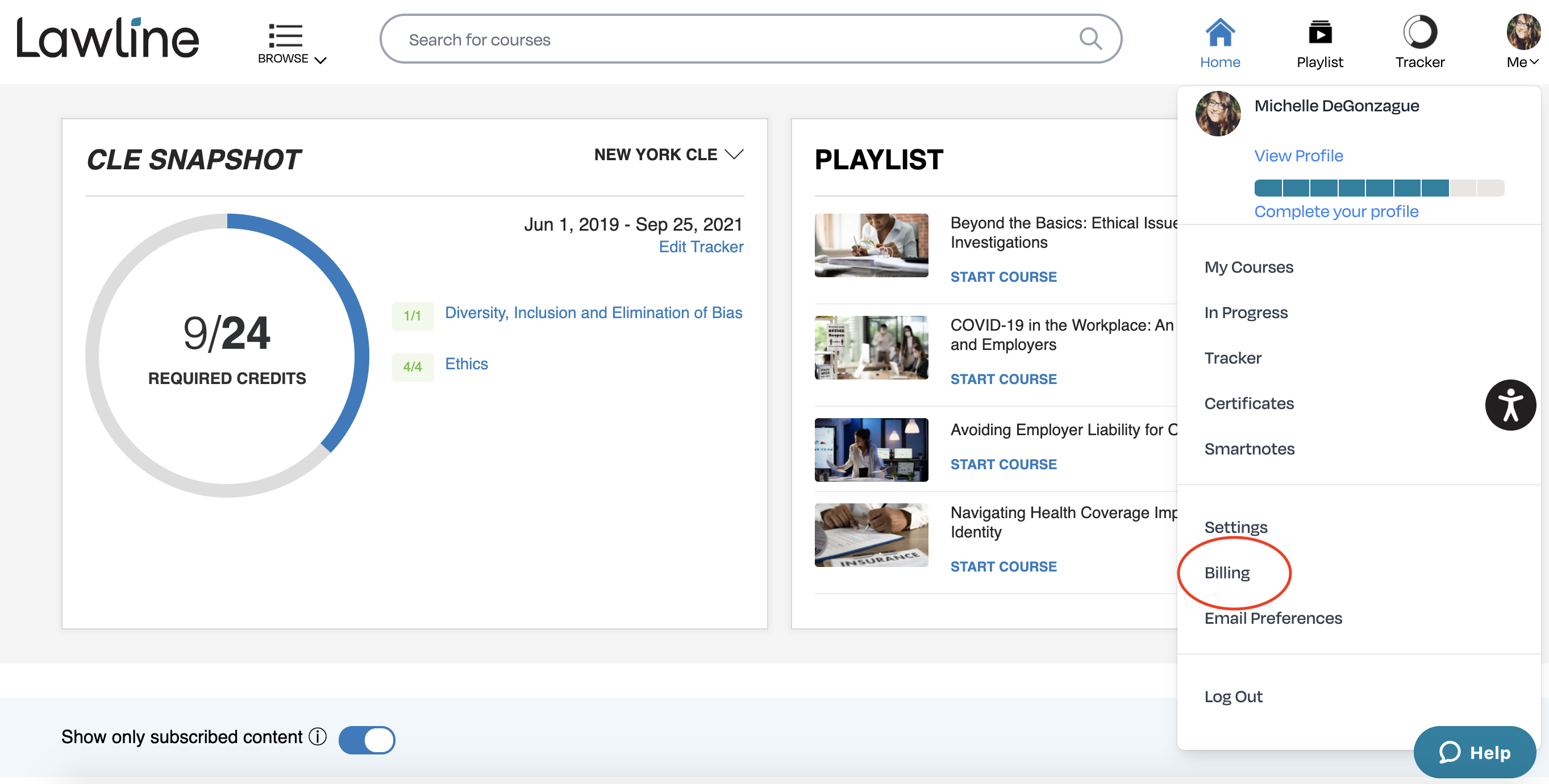
Task: Click Michelle DeGonzague profile photo
Action: pyautogui.click(x=1218, y=114)
